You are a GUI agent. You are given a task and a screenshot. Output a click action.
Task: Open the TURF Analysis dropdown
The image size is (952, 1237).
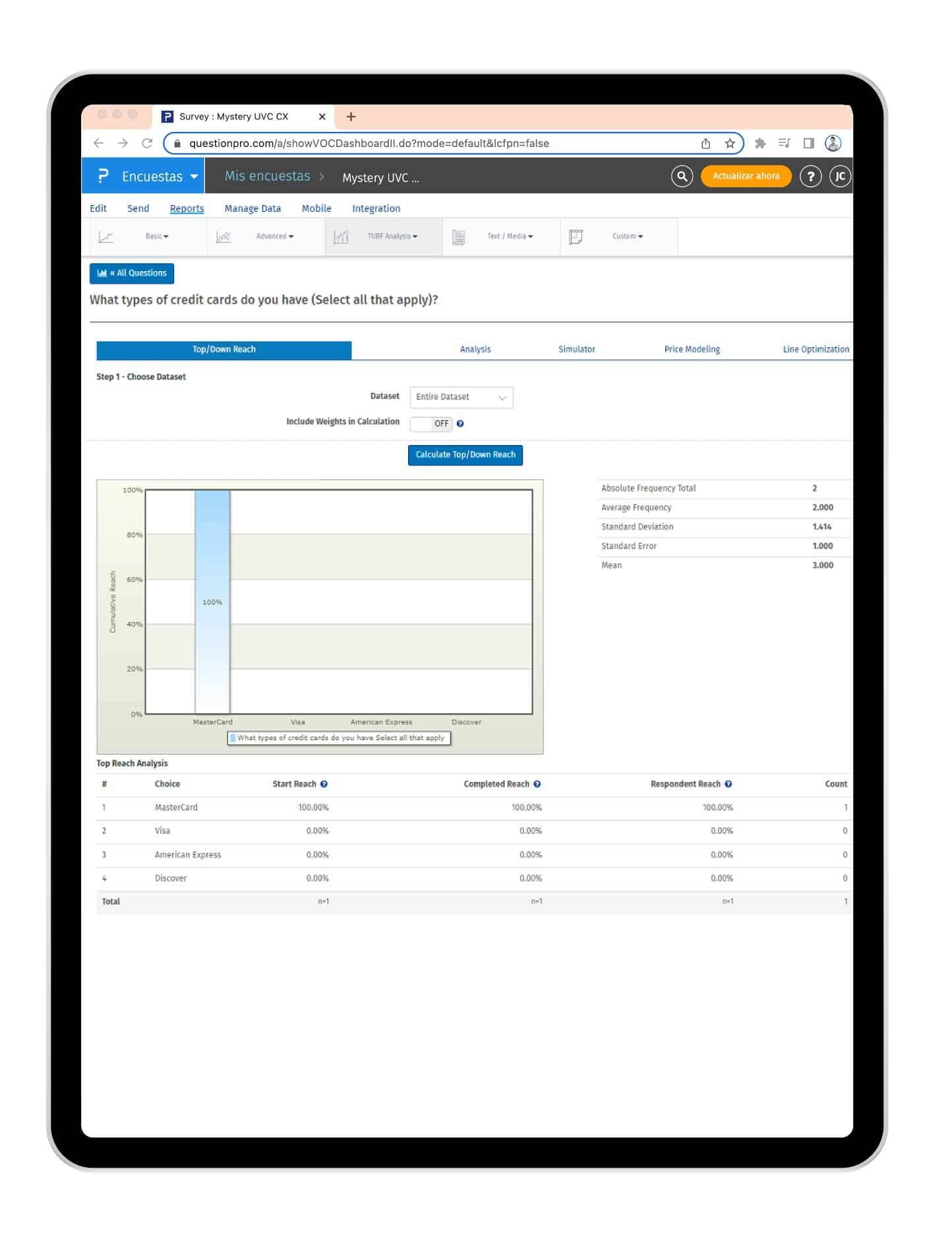click(392, 236)
